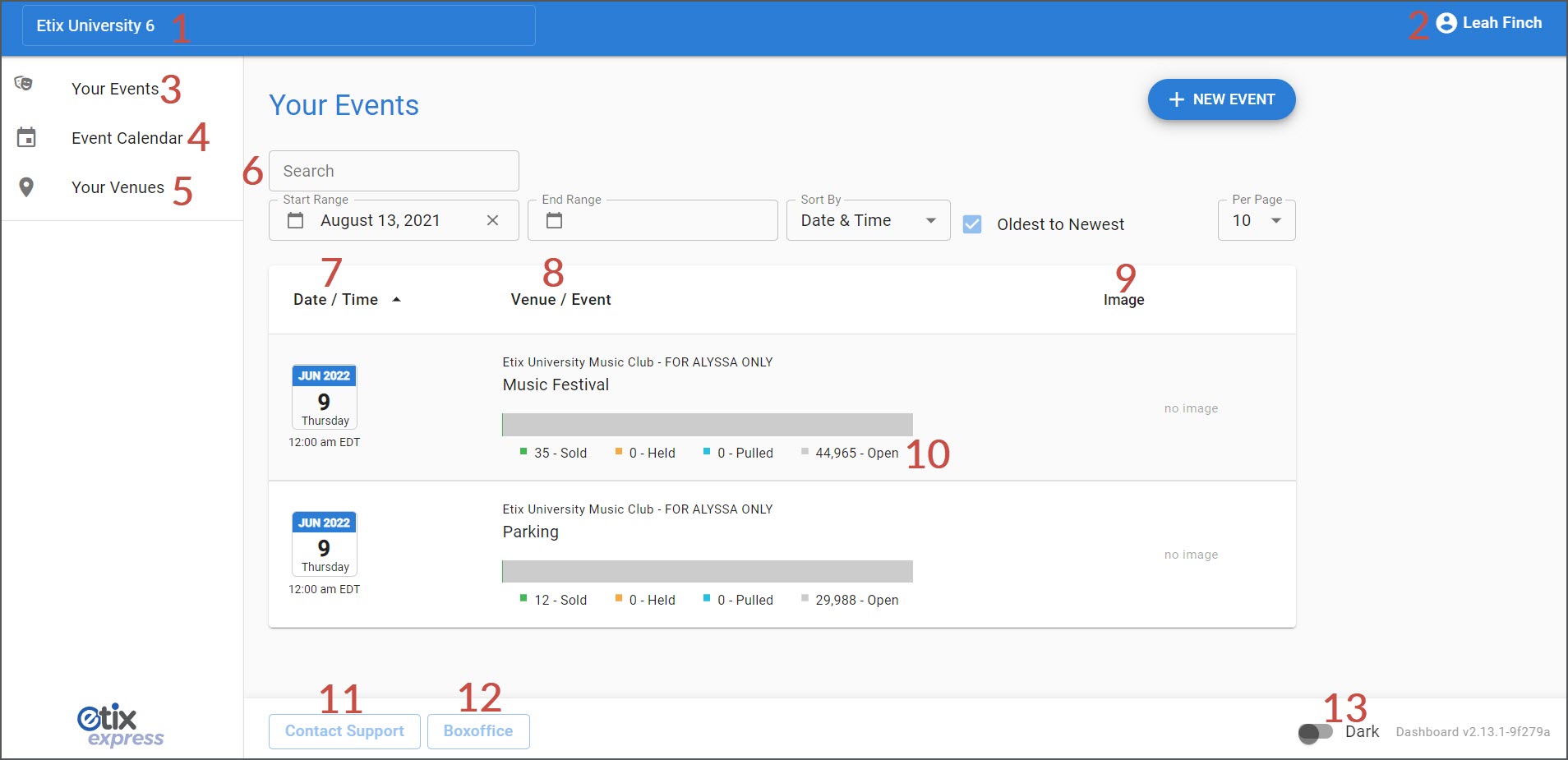Open the Per Page dropdown

pos(1257,220)
